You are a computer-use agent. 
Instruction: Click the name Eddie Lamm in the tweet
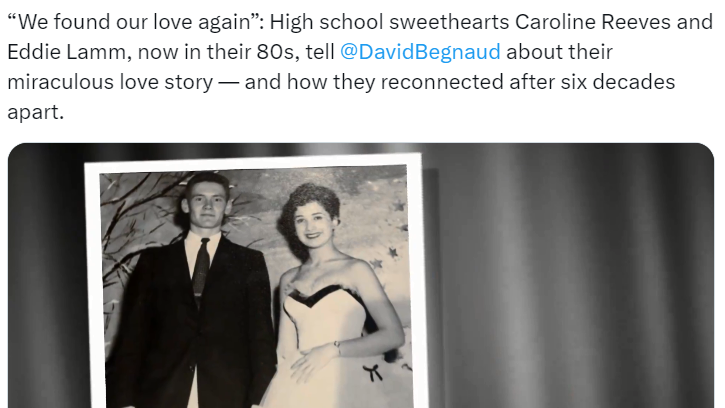click(67, 52)
